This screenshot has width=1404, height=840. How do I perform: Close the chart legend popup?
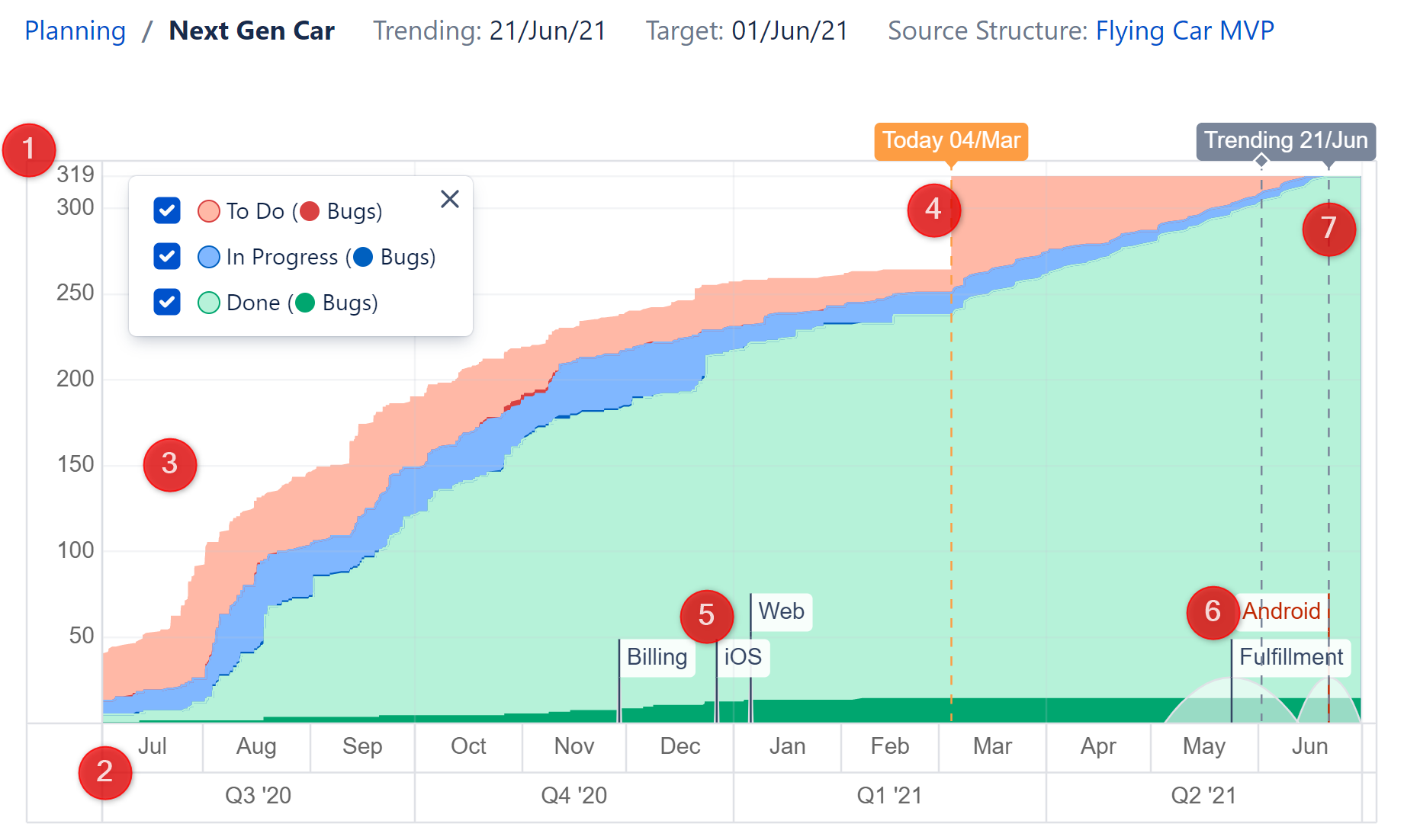point(450,200)
